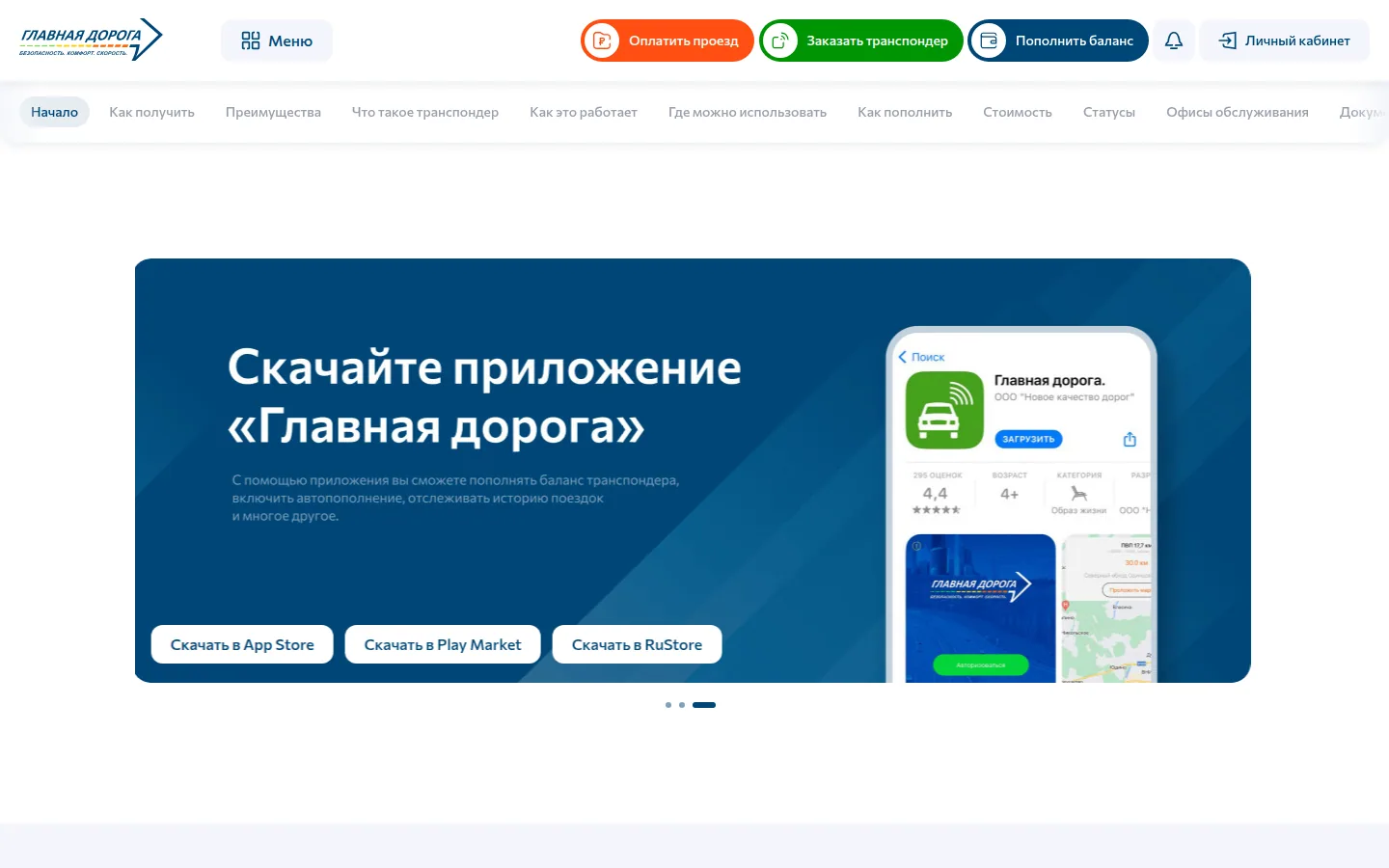1389x868 pixels.
Task: Select the Начало tab
Action: coord(54,112)
